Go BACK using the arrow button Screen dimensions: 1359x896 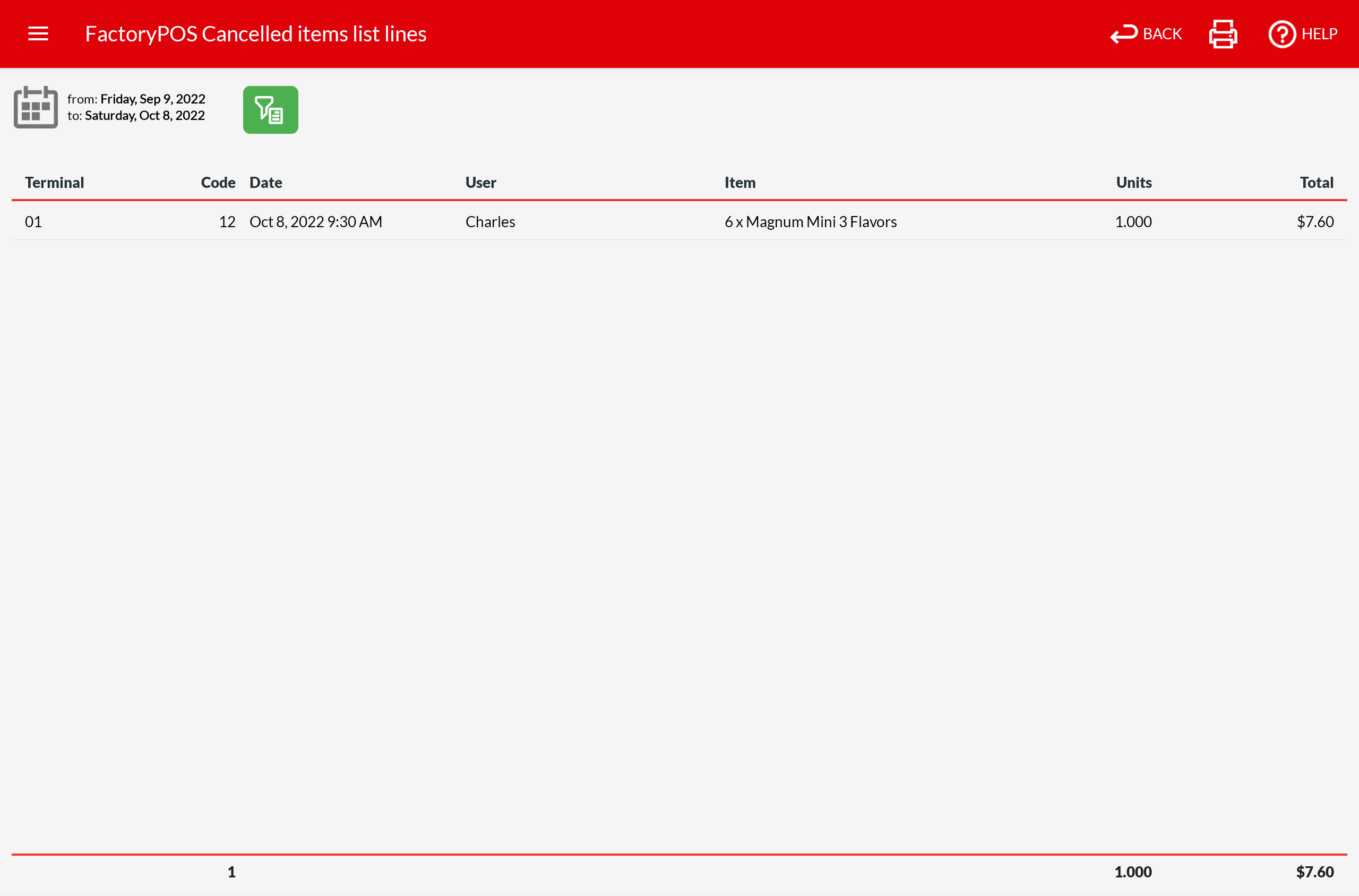[1145, 34]
